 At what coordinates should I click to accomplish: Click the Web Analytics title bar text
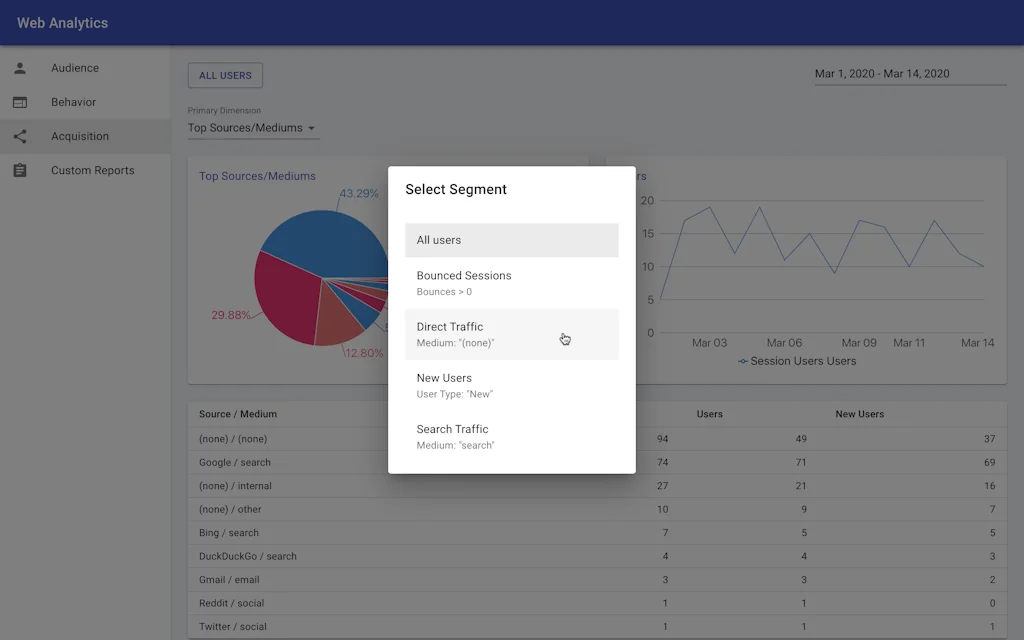(62, 22)
